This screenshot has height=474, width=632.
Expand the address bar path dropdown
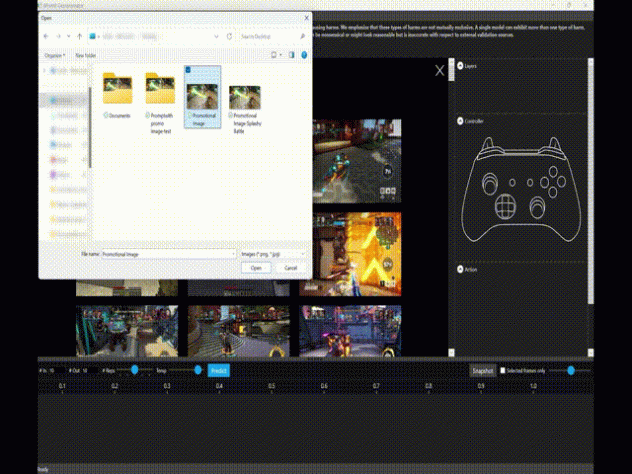(x=216, y=36)
